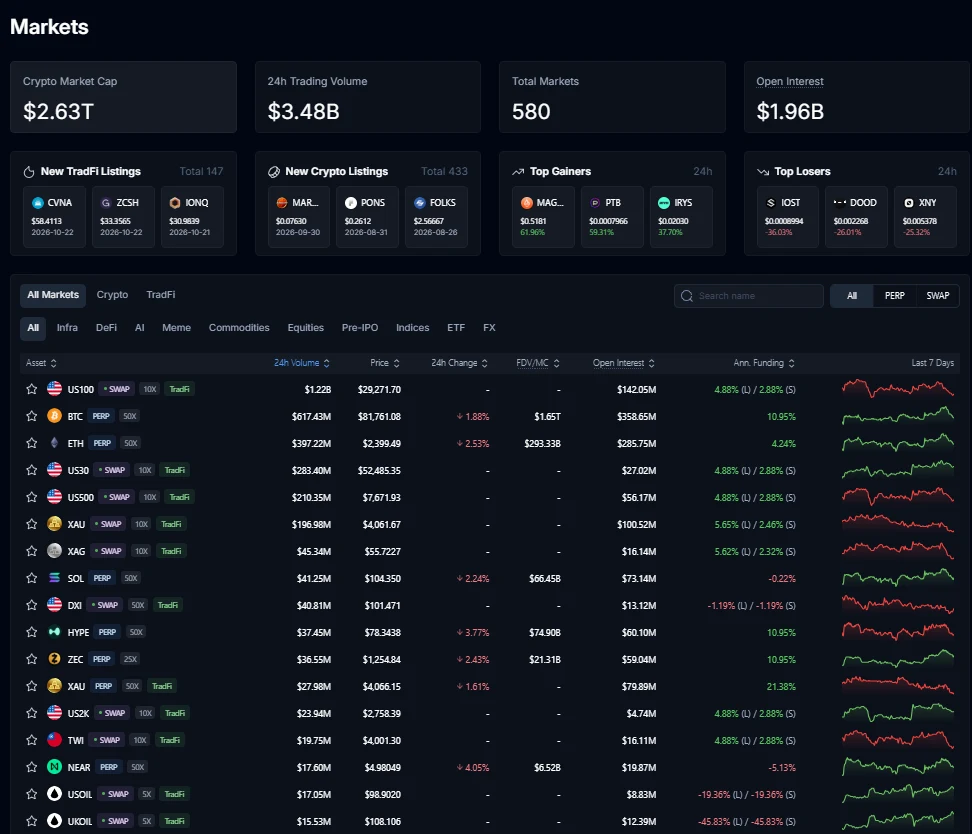
Task: Sort by Open Interest column header
Action: [x=624, y=363]
